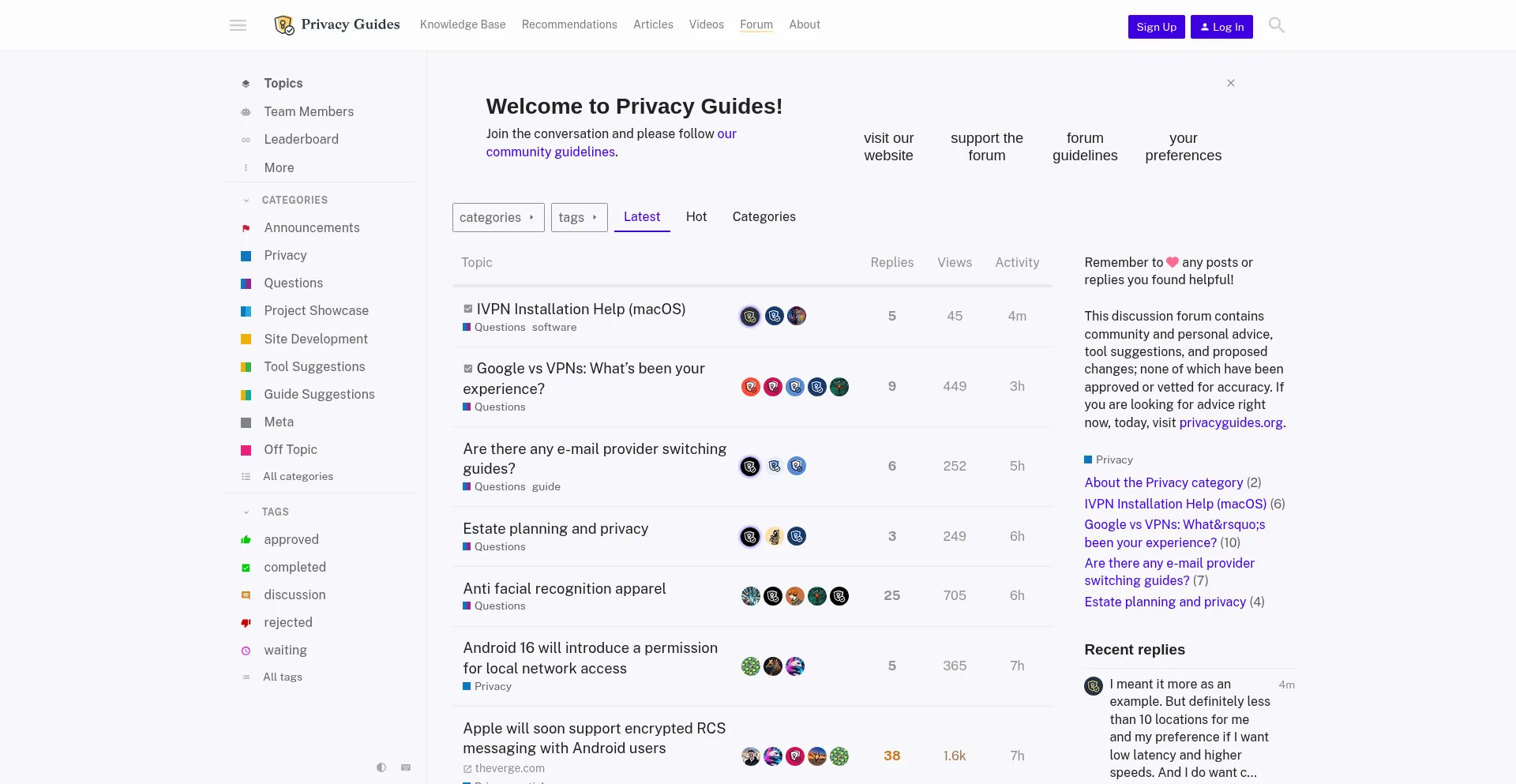Click the Privacy Guides logo
Viewport: 1516px width, 784px height.
(x=336, y=24)
